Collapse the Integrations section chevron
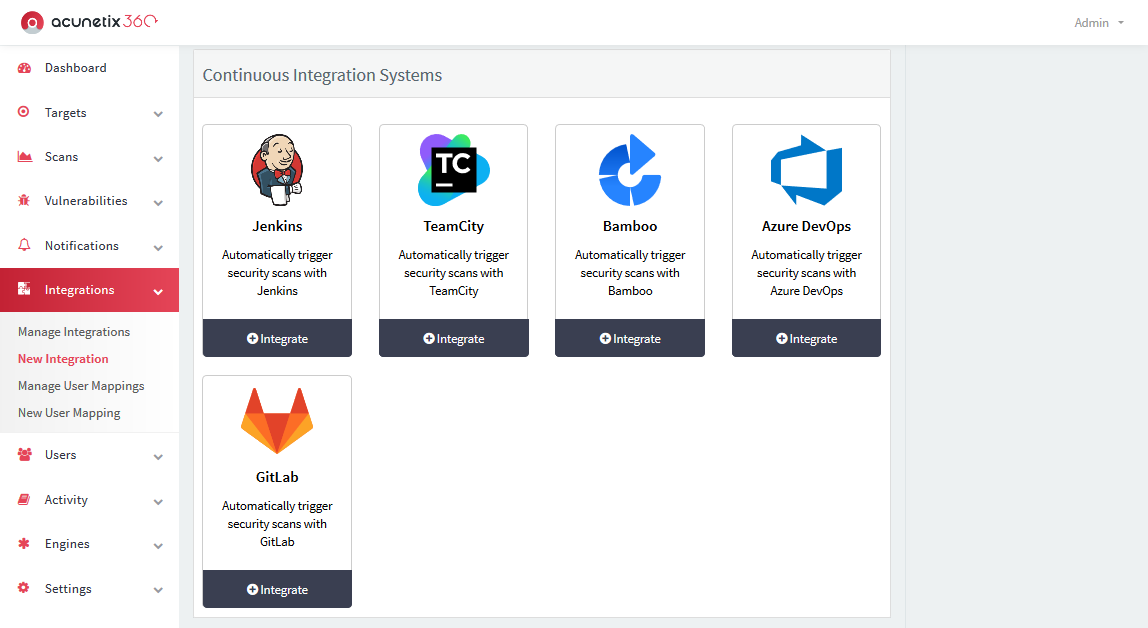1148x628 pixels. coord(158,291)
